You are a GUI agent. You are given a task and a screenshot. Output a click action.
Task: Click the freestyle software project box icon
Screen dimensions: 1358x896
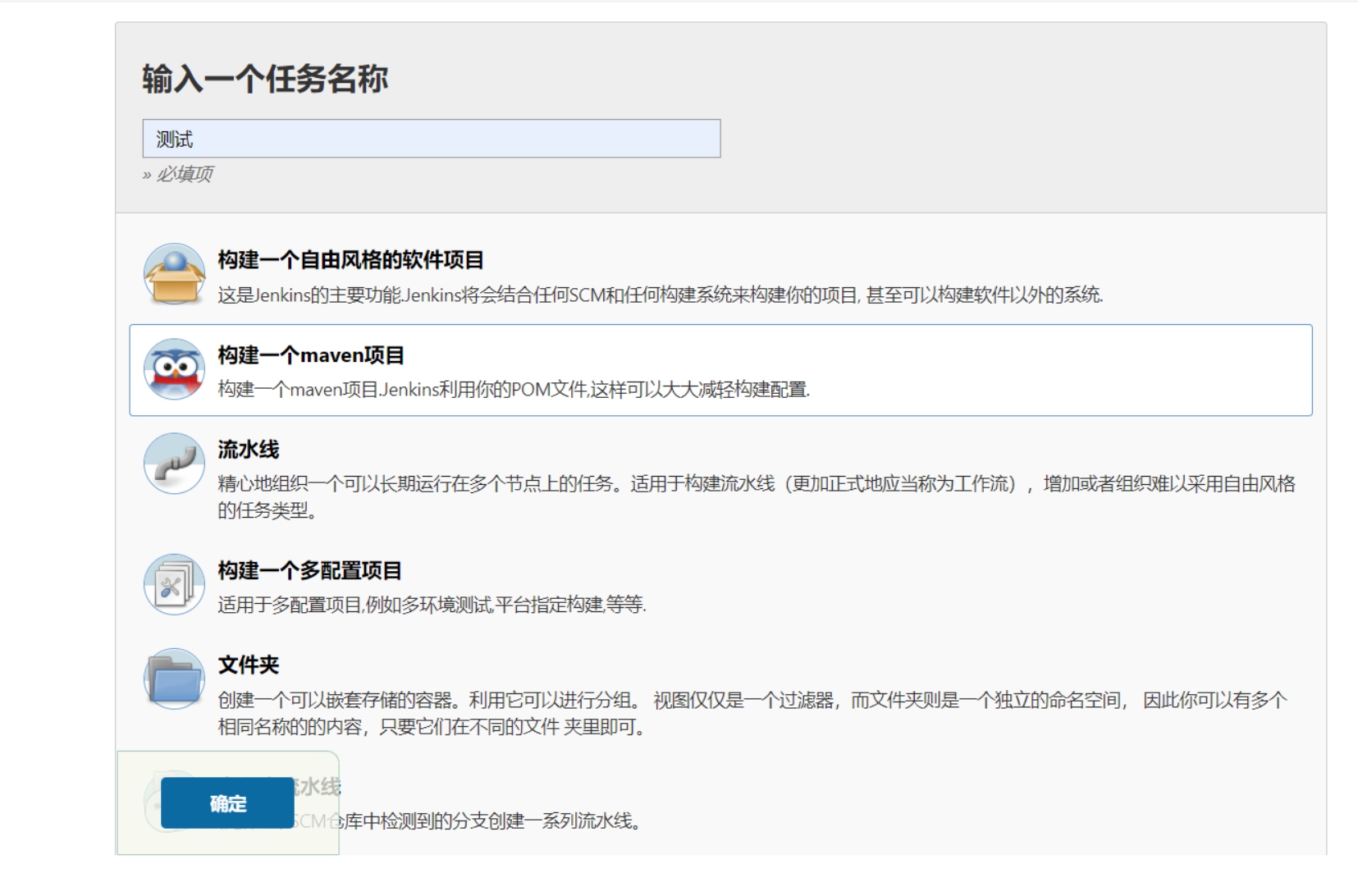pyautogui.click(x=174, y=274)
